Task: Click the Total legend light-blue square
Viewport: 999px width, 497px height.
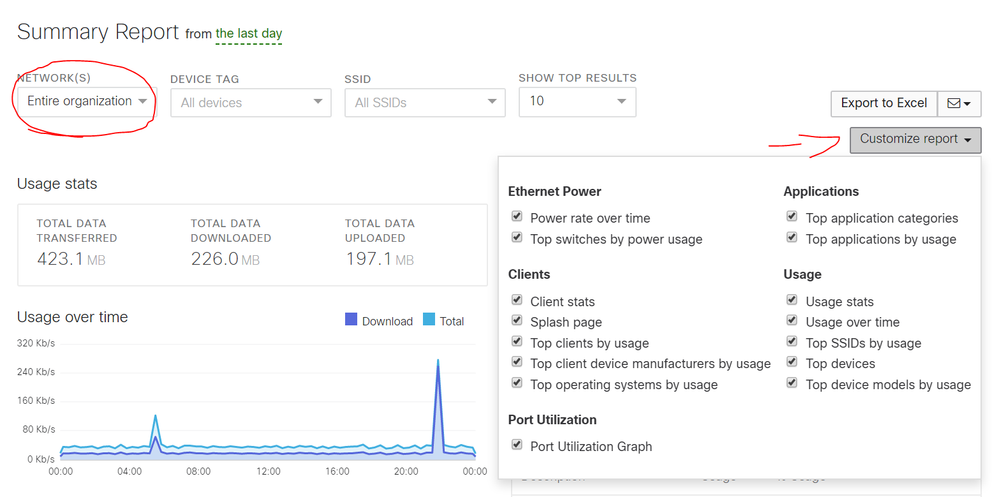Action: pos(429,320)
